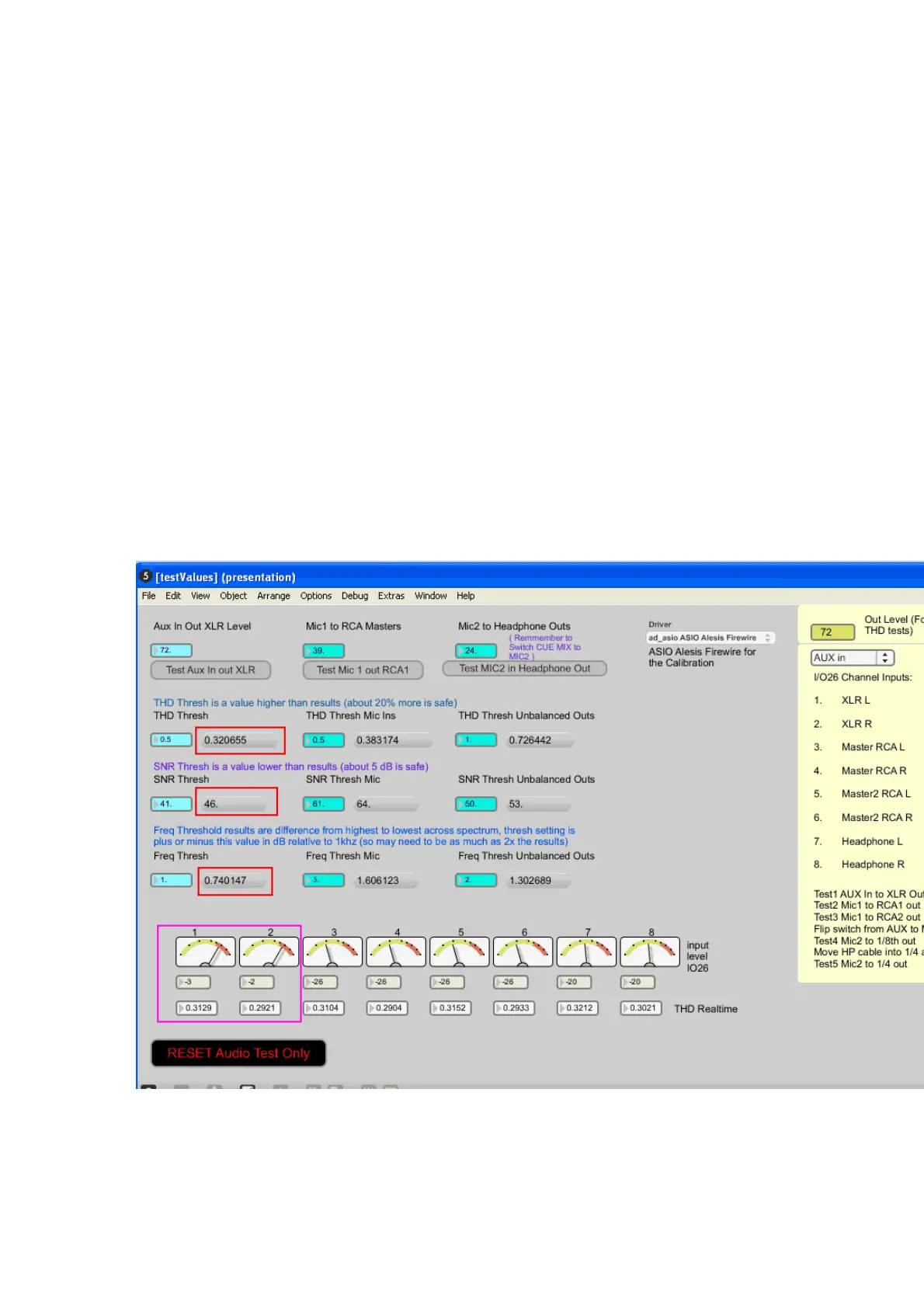Image resolution: width=924 pixels, height=1308 pixels.
Task: Select THD Realtime box showing 0.3021
Action: point(641,1008)
